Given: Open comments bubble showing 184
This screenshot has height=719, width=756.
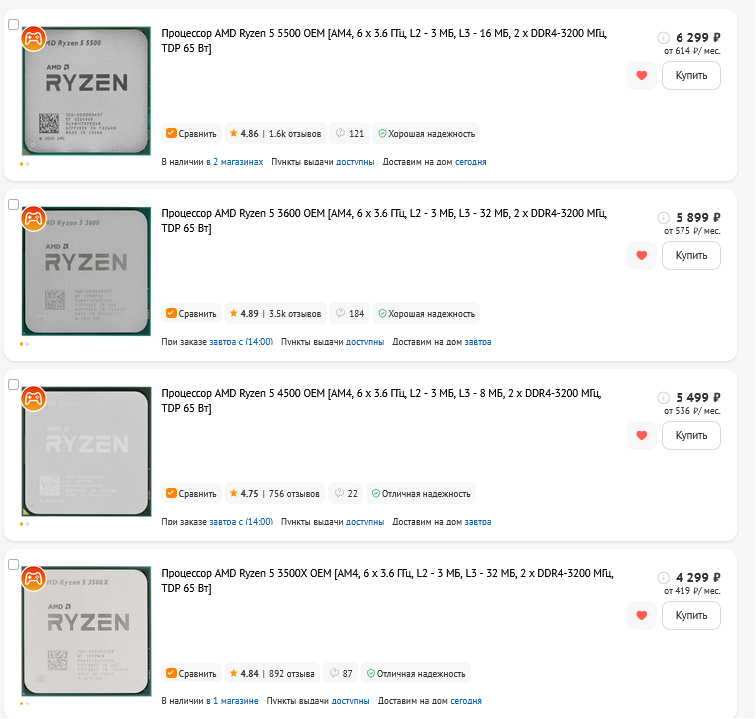Looking at the screenshot, I should (x=350, y=313).
